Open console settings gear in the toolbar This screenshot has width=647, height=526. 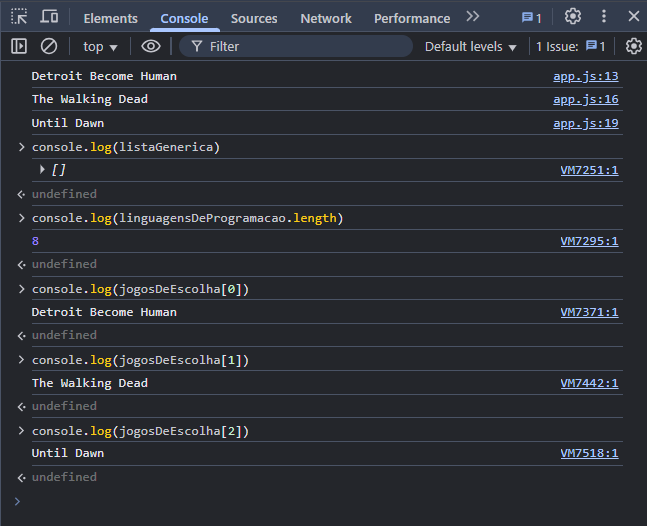click(633, 46)
